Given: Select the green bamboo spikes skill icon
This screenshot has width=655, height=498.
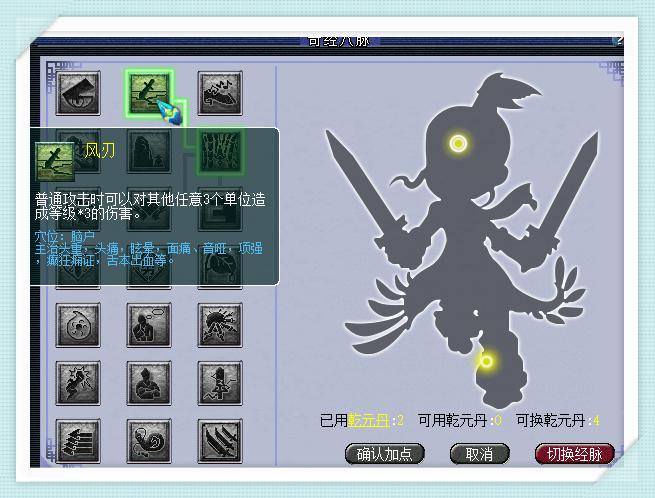Looking at the screenshot, I should [x=220, y=150].
